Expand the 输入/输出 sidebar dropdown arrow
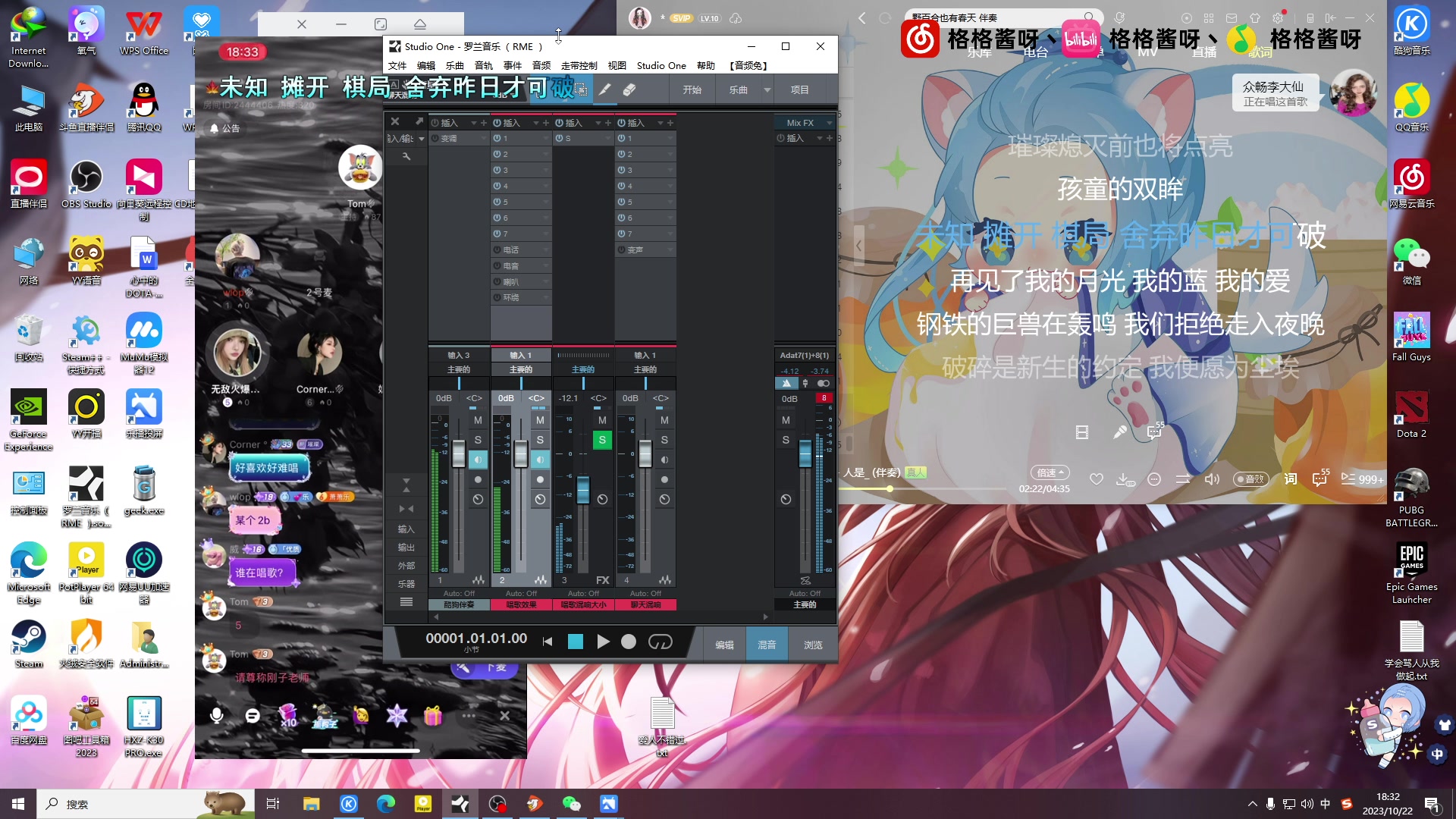The height and width of the screenshot is (819, 1456). tap(422, 139)
